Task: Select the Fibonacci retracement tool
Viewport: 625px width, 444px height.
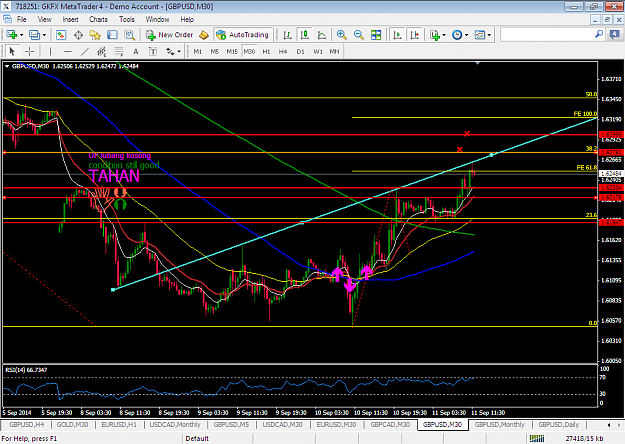Action: 119,51
